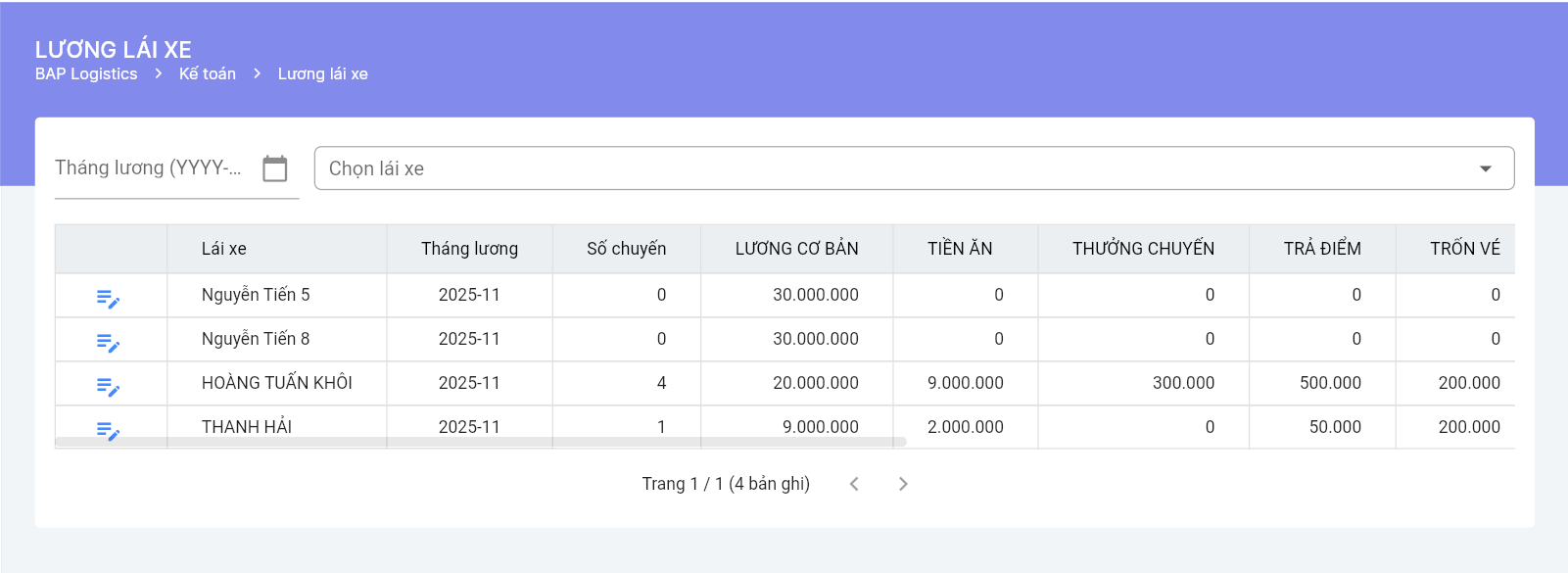Sort by Tháng lương column header

click(469, 249)
